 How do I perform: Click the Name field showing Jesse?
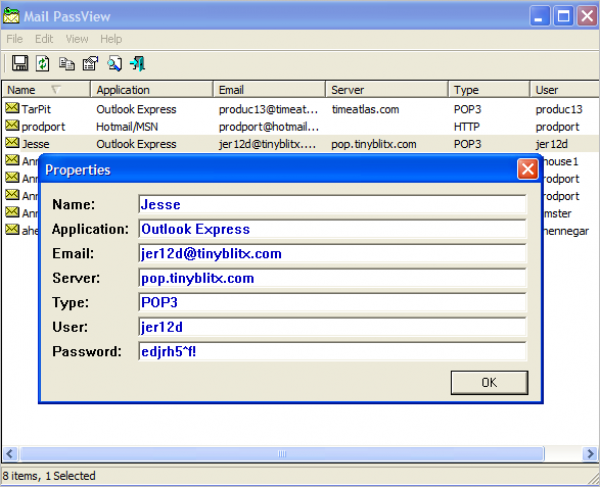333,204
